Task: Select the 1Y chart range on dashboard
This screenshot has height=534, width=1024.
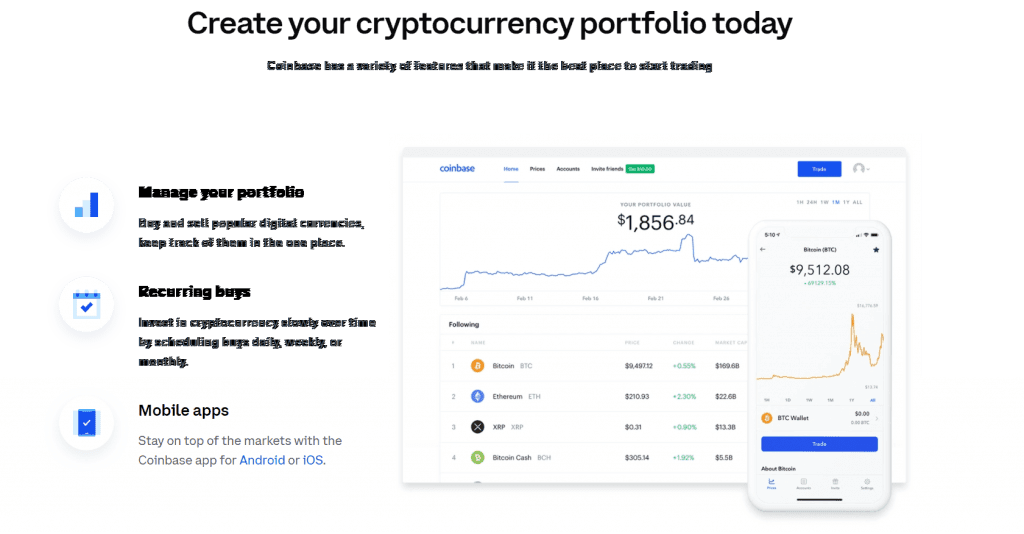Action: [846, 202]
